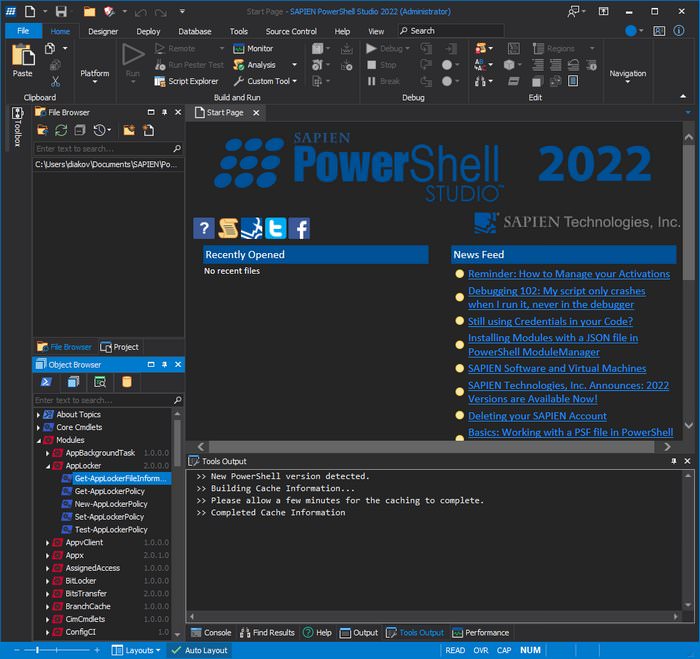Screen dimensions: 700x659
Task: Click Start Page horizontal scrollbar right arrow
Action: pyautogui.click(x=667, y=446)
